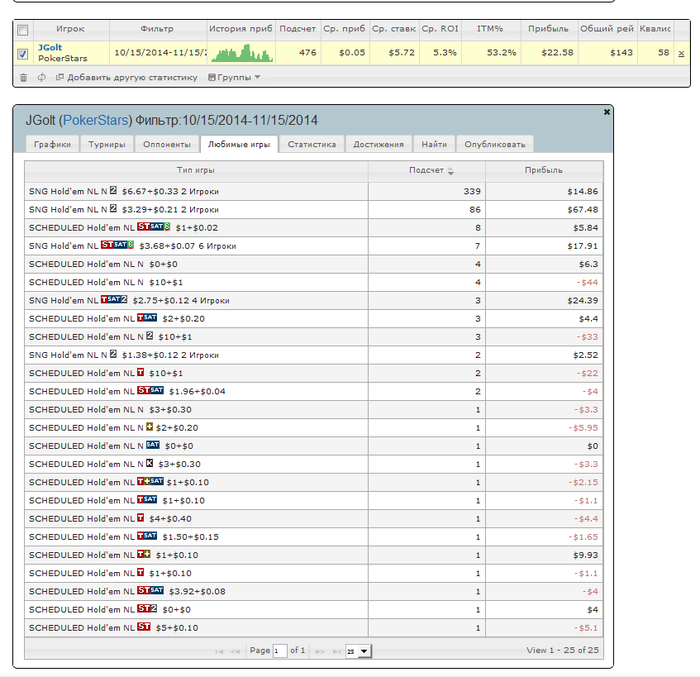Click T SAT icon in $1.50+$0.15 row
This screenshot has width=700, height=677.
tap(147, 536)
